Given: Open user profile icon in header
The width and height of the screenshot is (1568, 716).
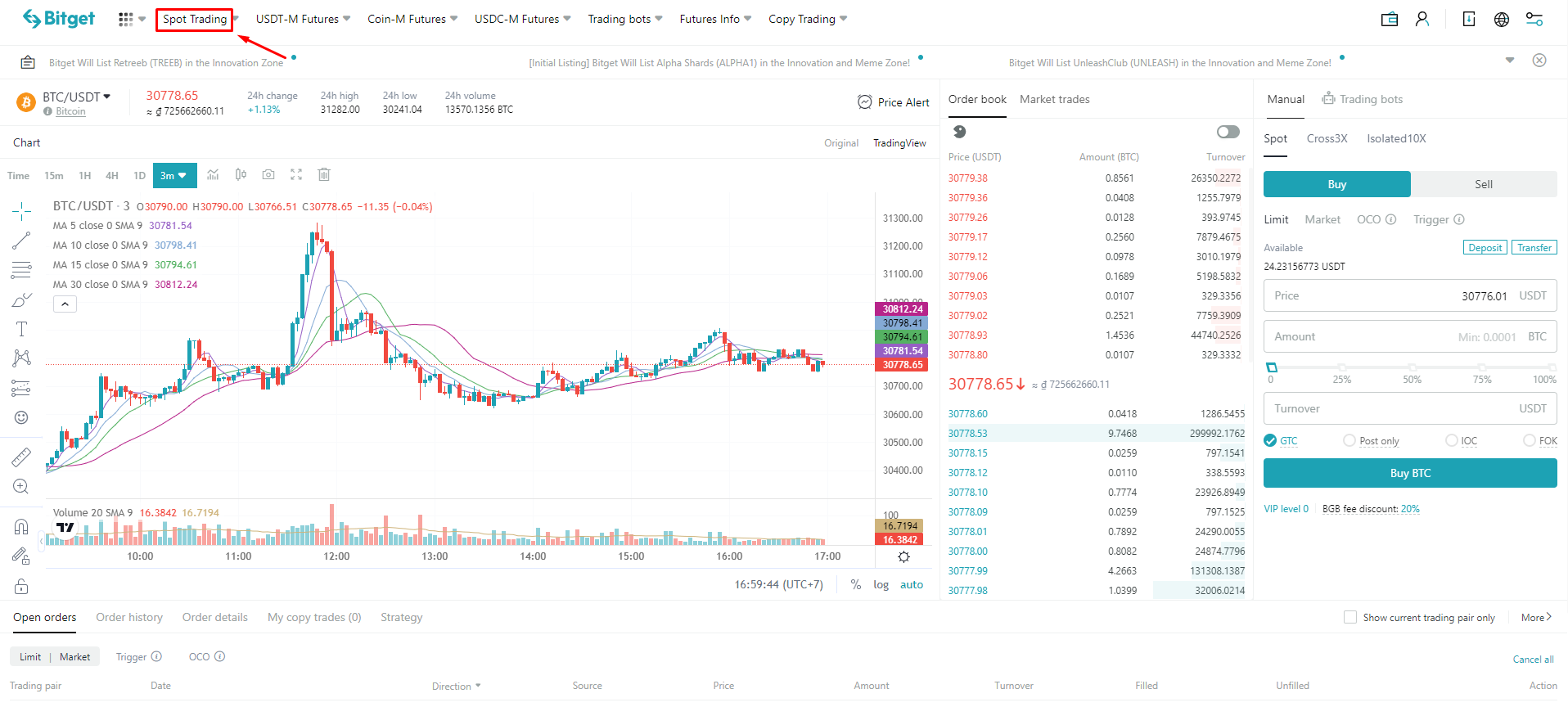Looking at the screenshot, I should (x=1422, y=19).
